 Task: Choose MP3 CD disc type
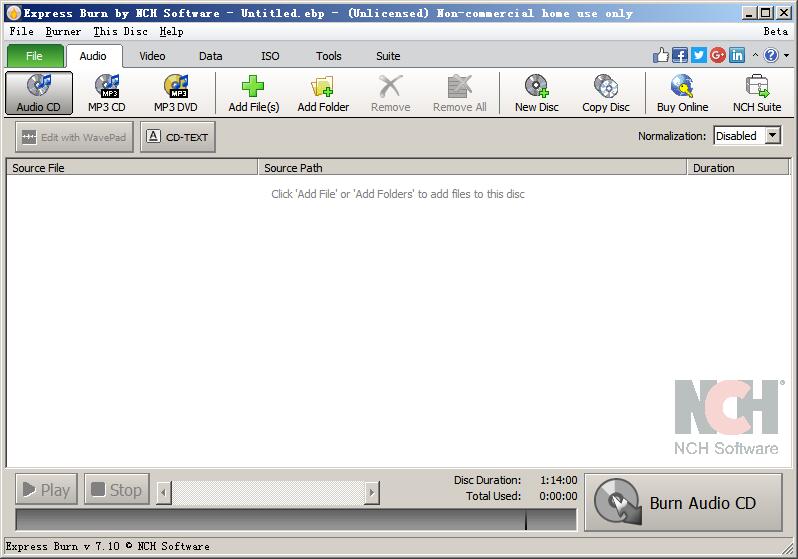point(106,93)
